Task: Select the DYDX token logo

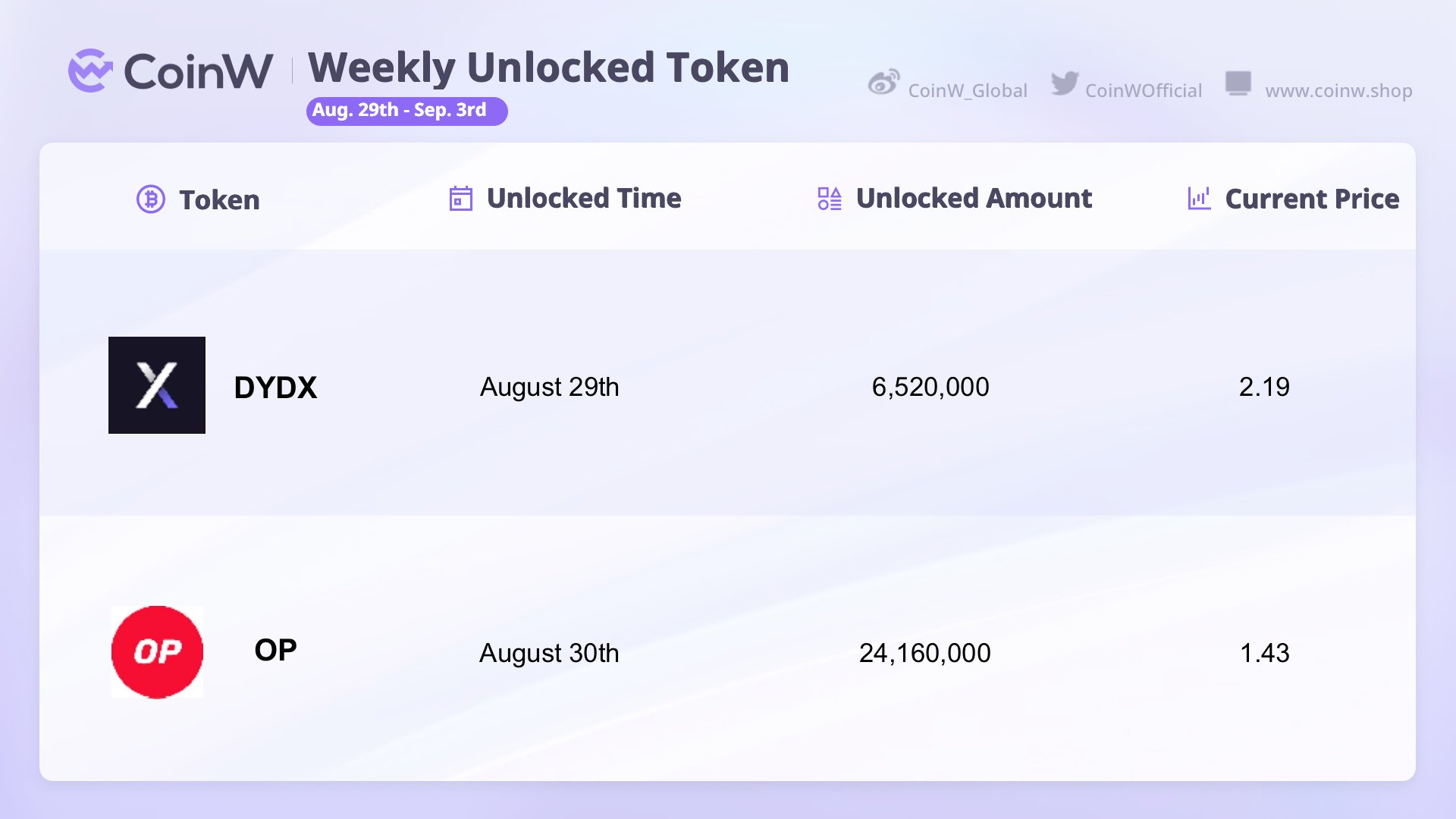Action: (x=157, y=385)
